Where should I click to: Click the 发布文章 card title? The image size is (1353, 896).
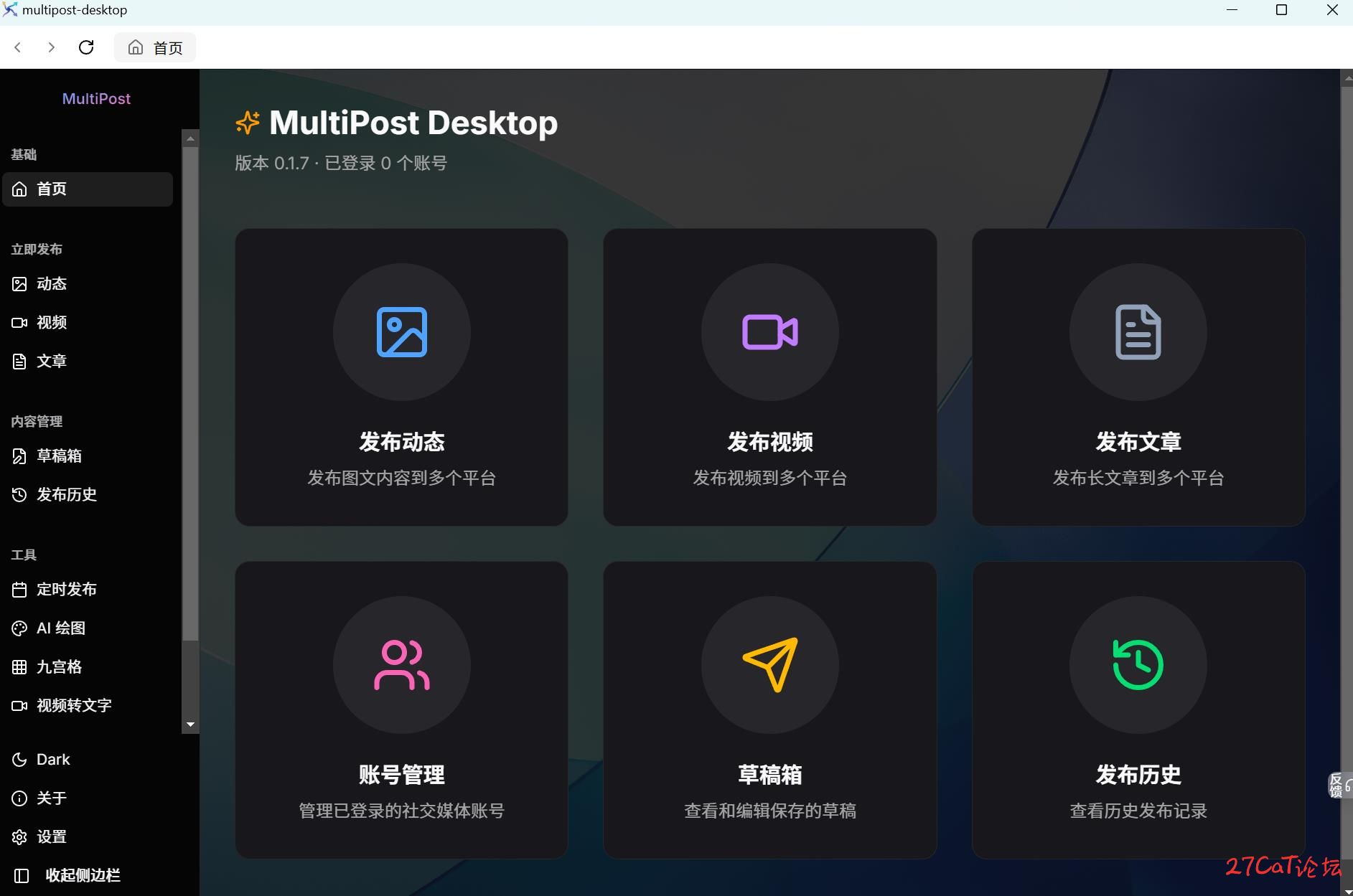(x=1138, y=442)
